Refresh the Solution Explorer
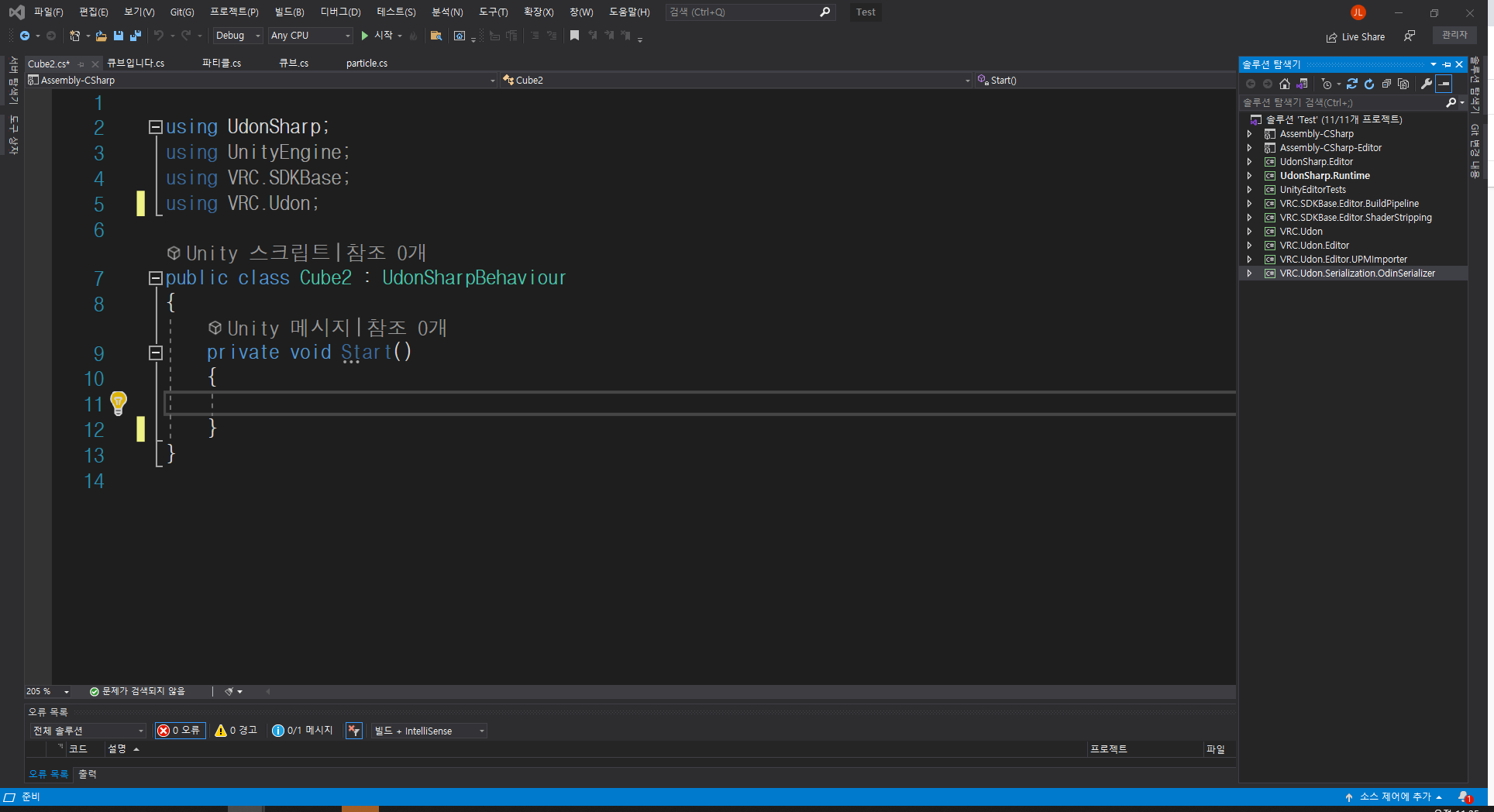 pyautogui.click(x=1369, y=84)
